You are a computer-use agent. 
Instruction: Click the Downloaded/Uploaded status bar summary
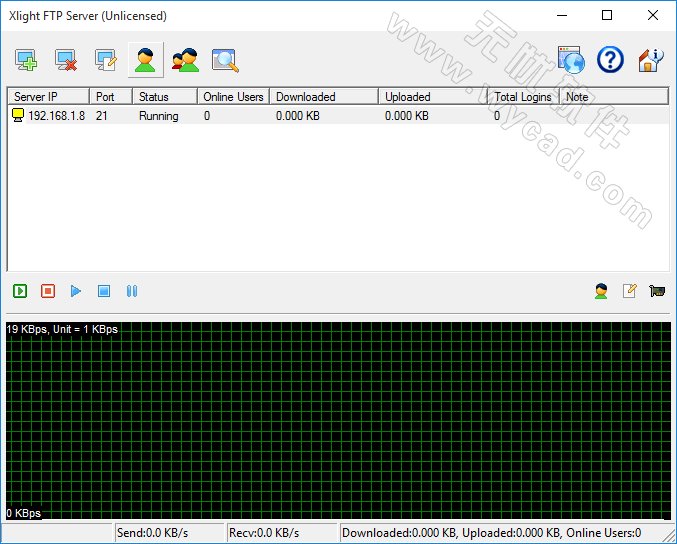tap(491, 533)
